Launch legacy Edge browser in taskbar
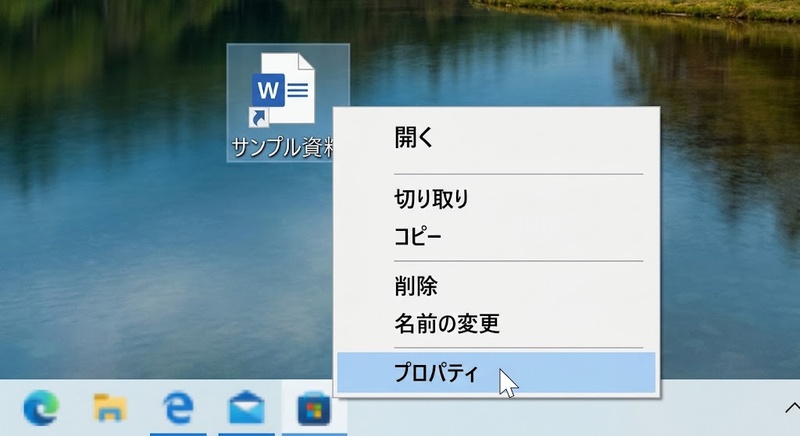The image size is (800, 436). click(178, 407)
